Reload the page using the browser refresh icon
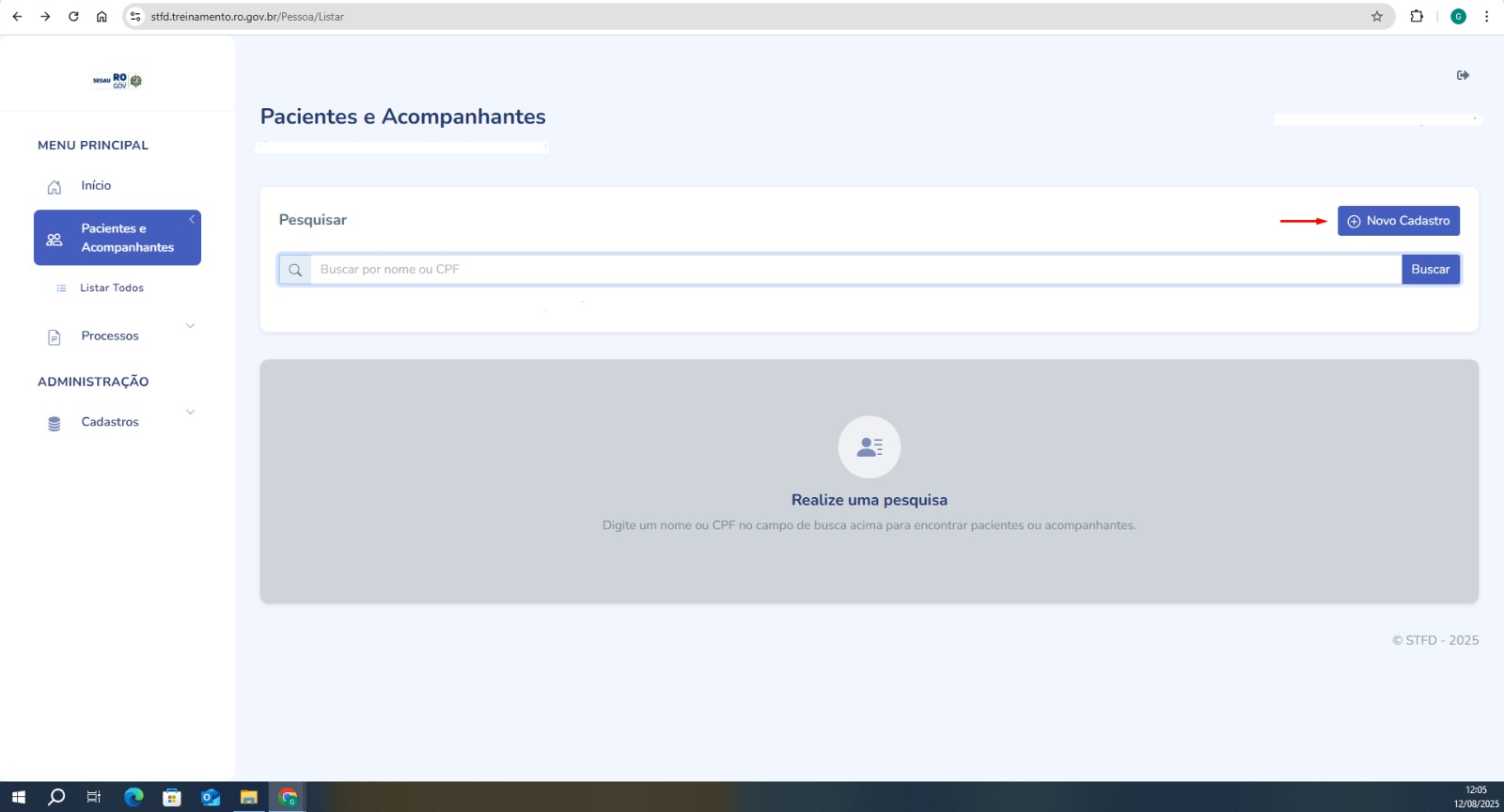This screenshot has height=812, width=1504. [73, 16]
